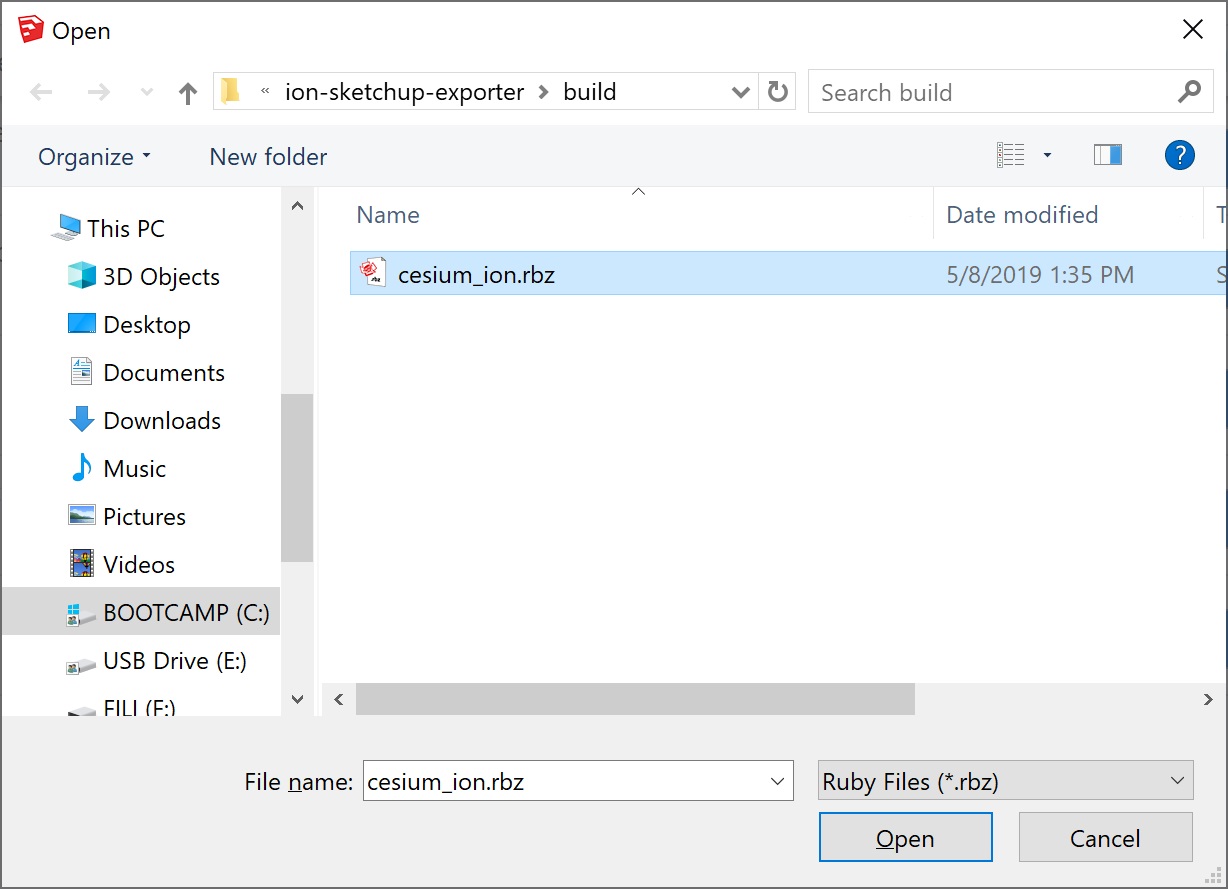Open Downloads in the sidebar

point(162,420)
